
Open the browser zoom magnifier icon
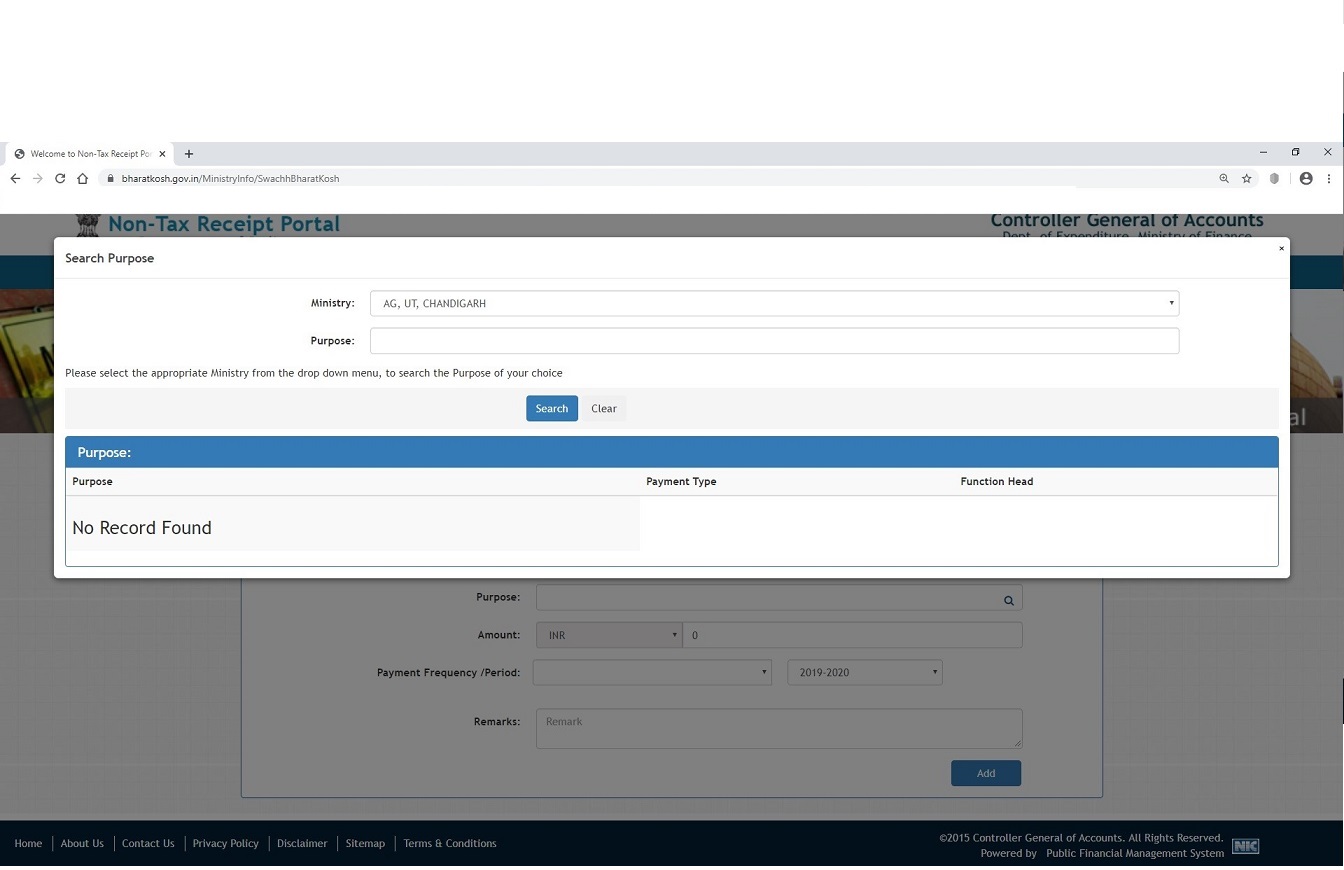click(1223, 178)
